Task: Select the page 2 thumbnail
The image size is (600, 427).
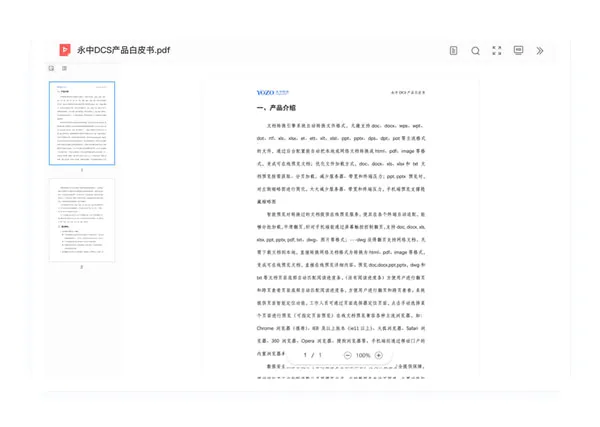Action: [82, 220]
